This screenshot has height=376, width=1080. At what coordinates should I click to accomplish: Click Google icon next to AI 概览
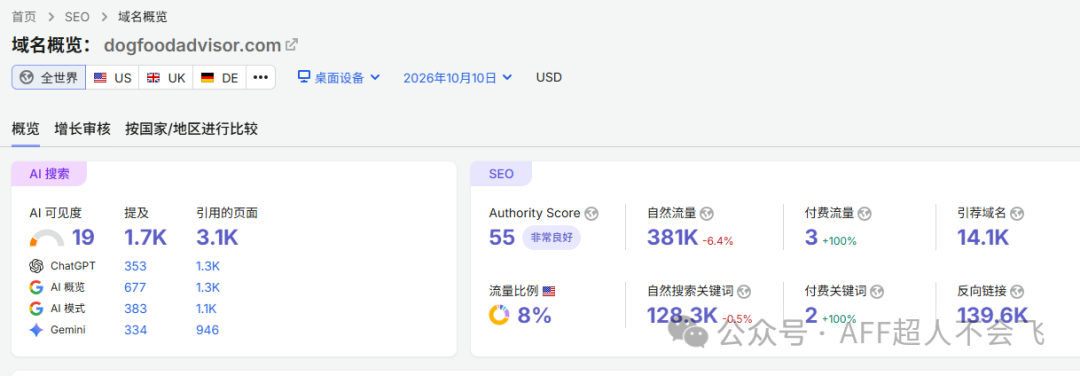pyautogui.click(x=37, y=287)
